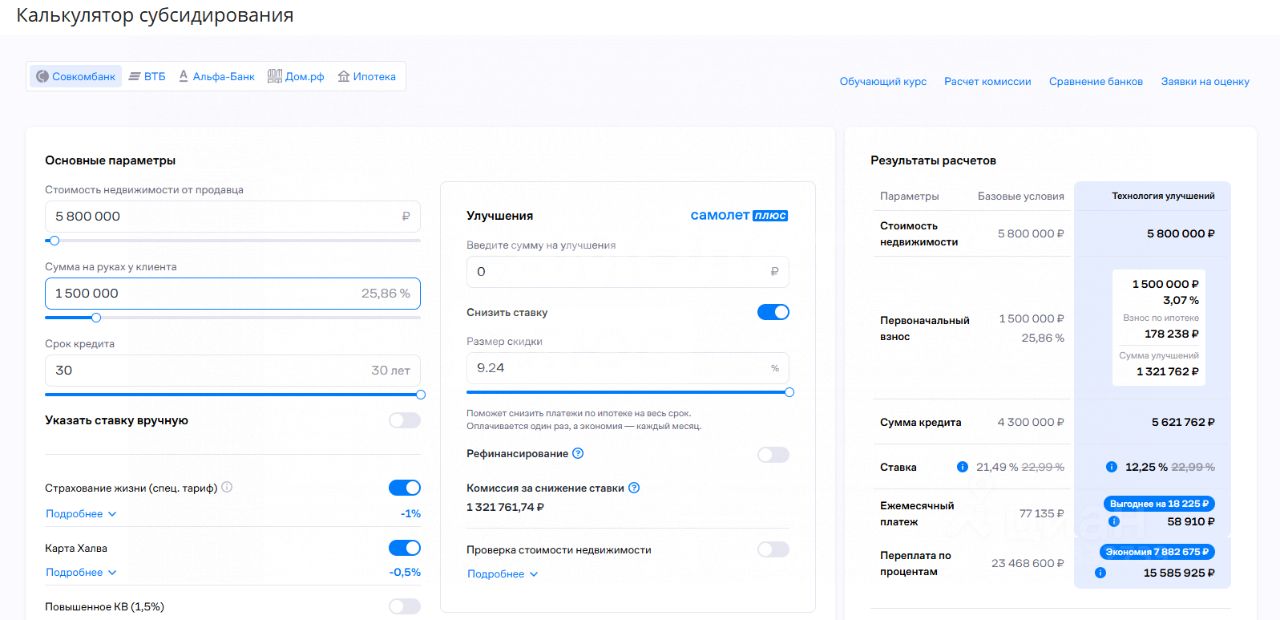Expand Подробнее under Страхование жизни
The width and height of the screenshot is (1280, 620).
81,514
